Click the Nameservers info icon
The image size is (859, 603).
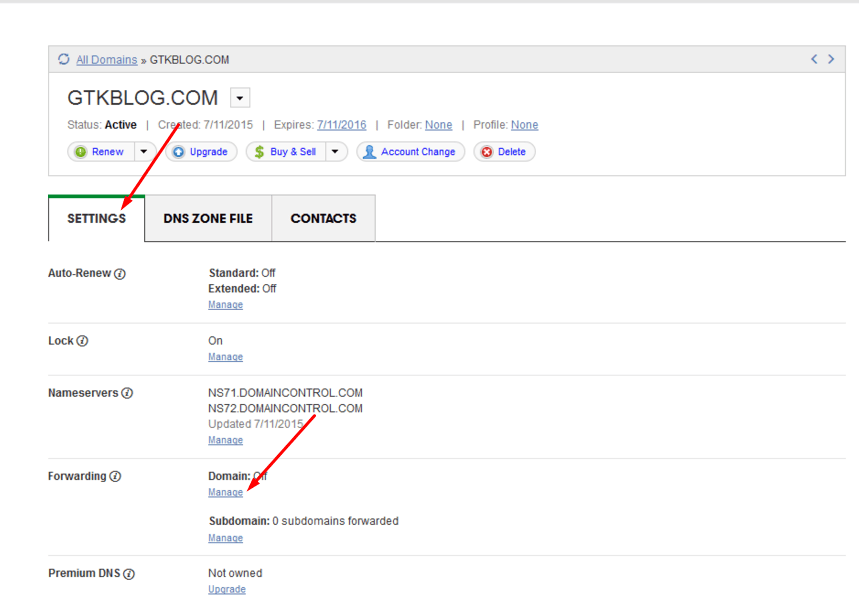pos(127,393)
